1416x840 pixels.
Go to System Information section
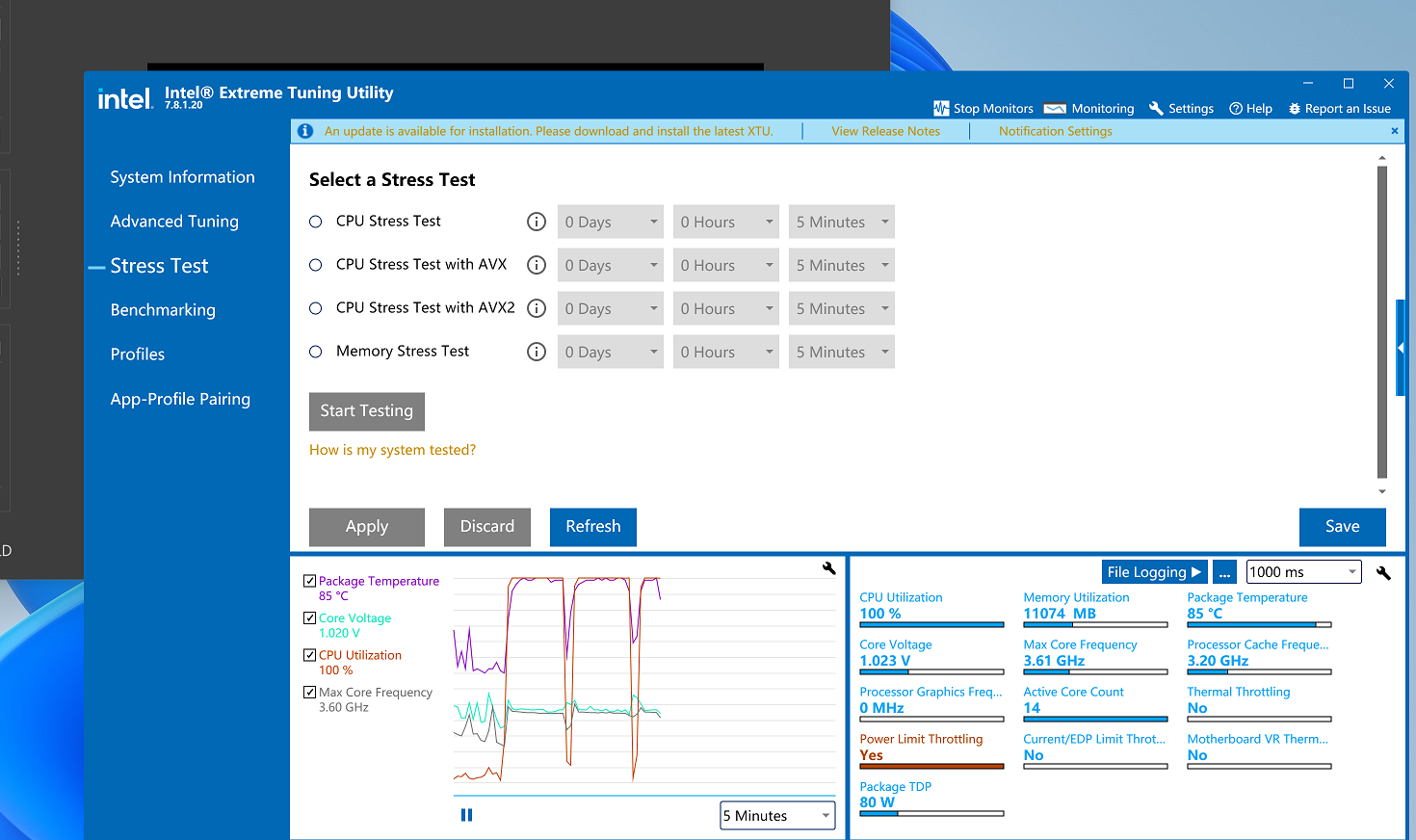182,177
